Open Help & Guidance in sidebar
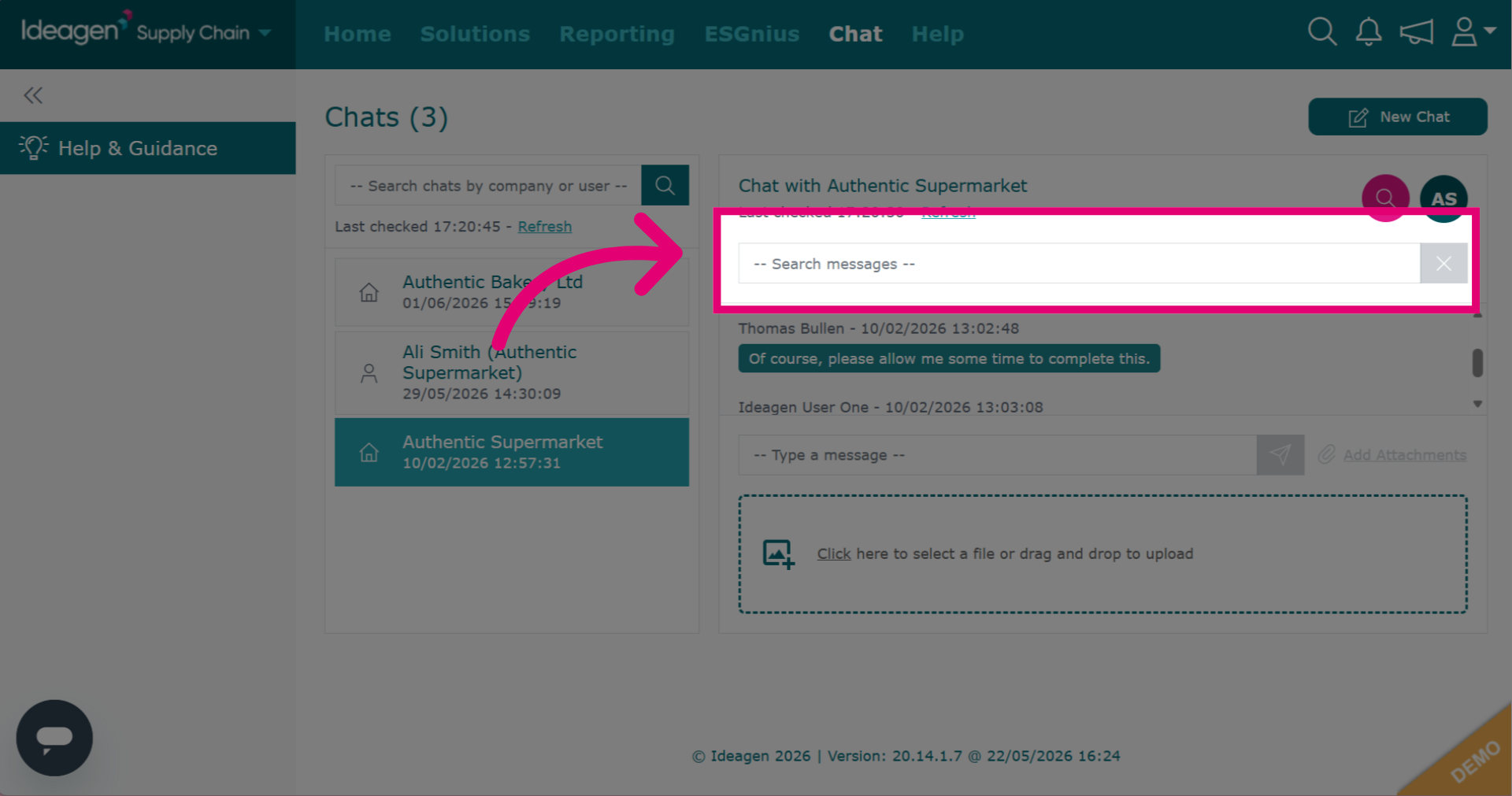Viewport: 1512px width, 796px height. pyautogui.click(x=148, y=148)
